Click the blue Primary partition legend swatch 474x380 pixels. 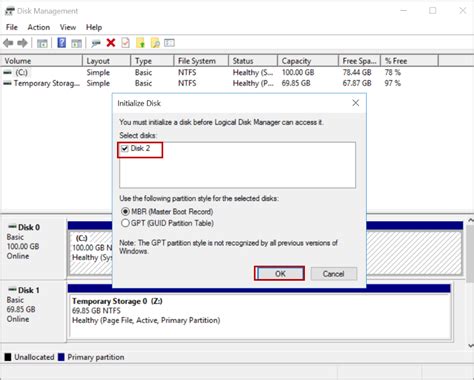click(61, 357)
